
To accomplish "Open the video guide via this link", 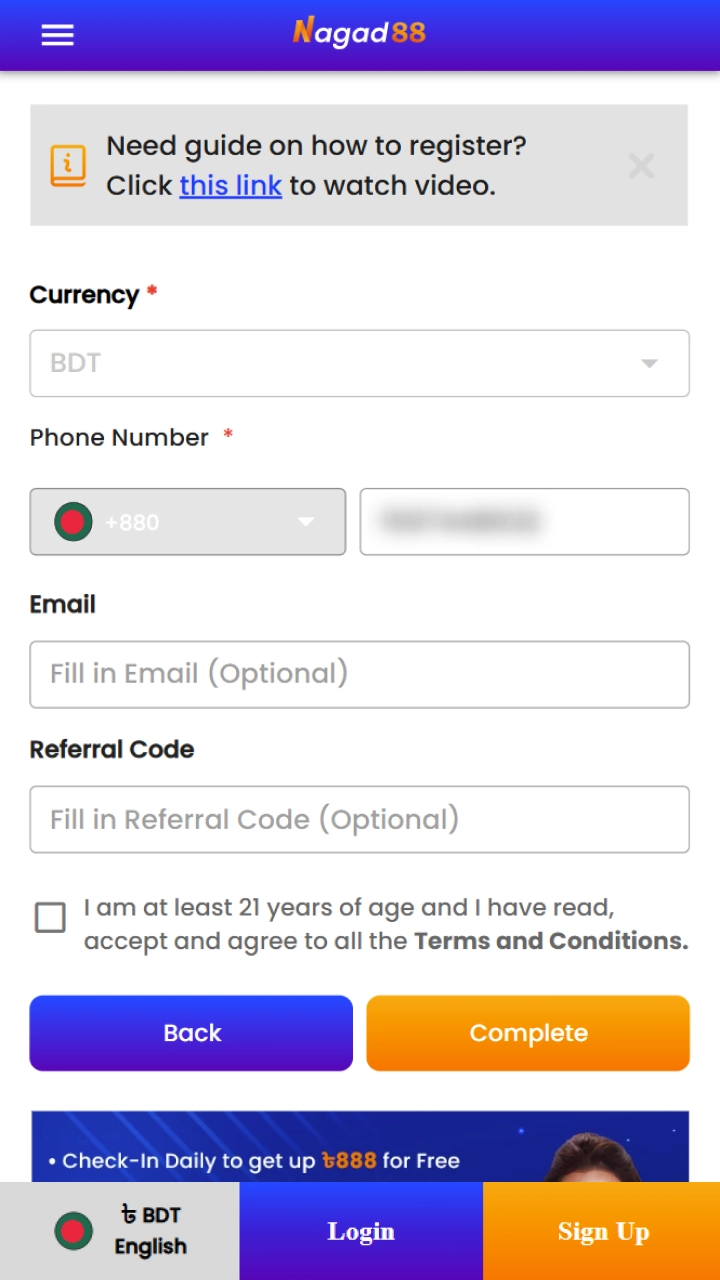I will tap(230, 185).
